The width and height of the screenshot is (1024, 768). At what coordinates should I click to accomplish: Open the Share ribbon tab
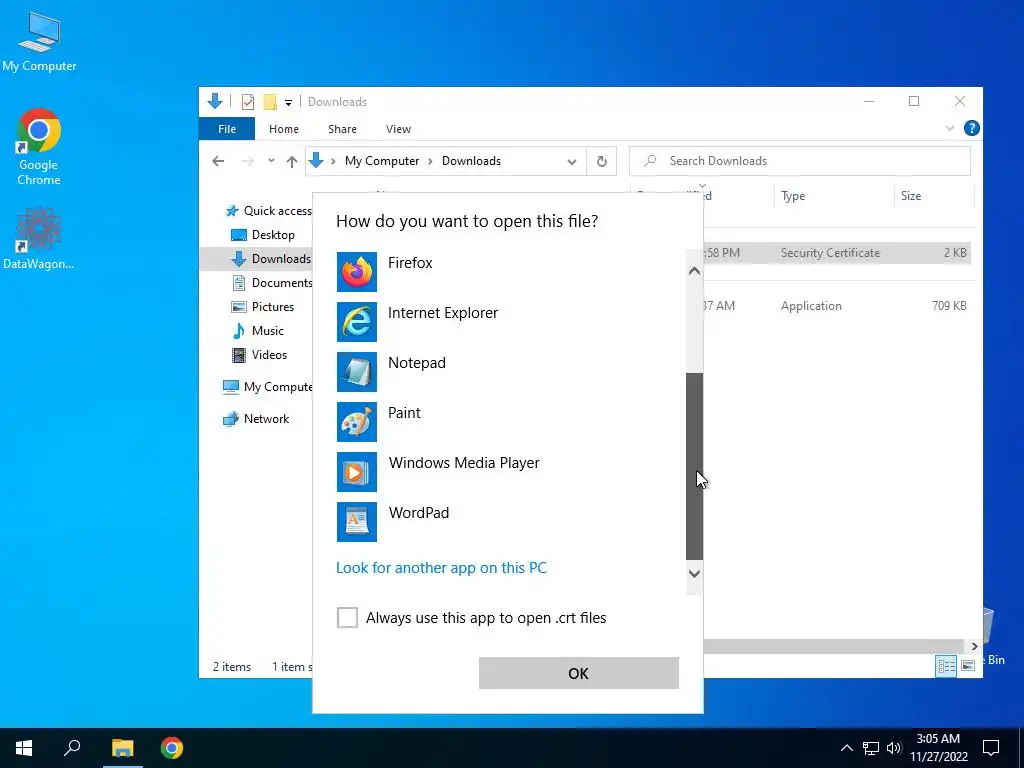(x=342, y=129)
